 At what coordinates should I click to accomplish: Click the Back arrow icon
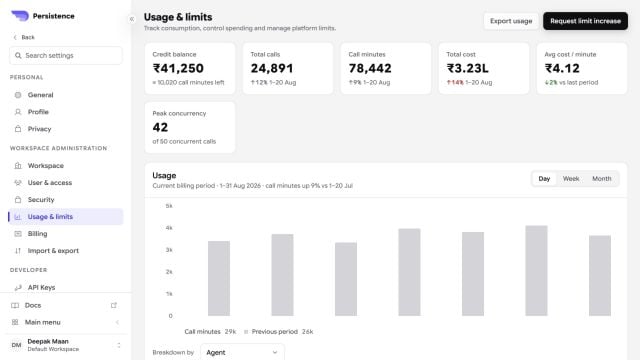pyautogui.click(x=15, y=37)
